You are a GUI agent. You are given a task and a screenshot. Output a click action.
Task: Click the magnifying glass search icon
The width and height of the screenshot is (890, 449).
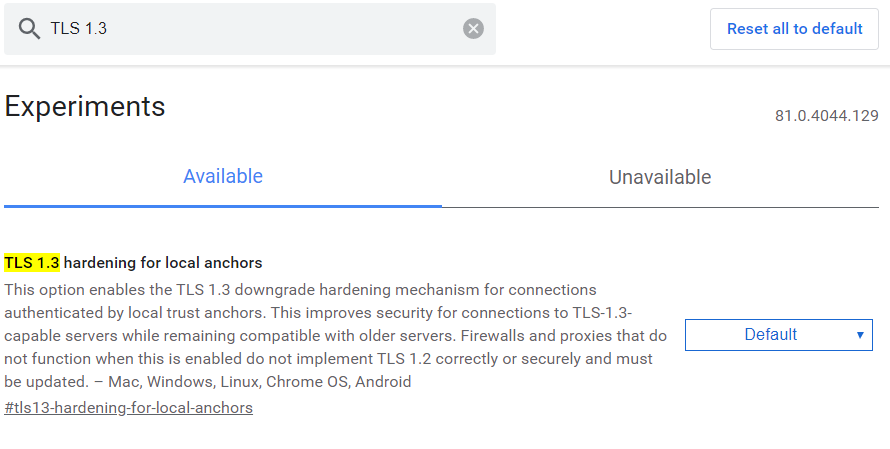click(x=29, y=29)
